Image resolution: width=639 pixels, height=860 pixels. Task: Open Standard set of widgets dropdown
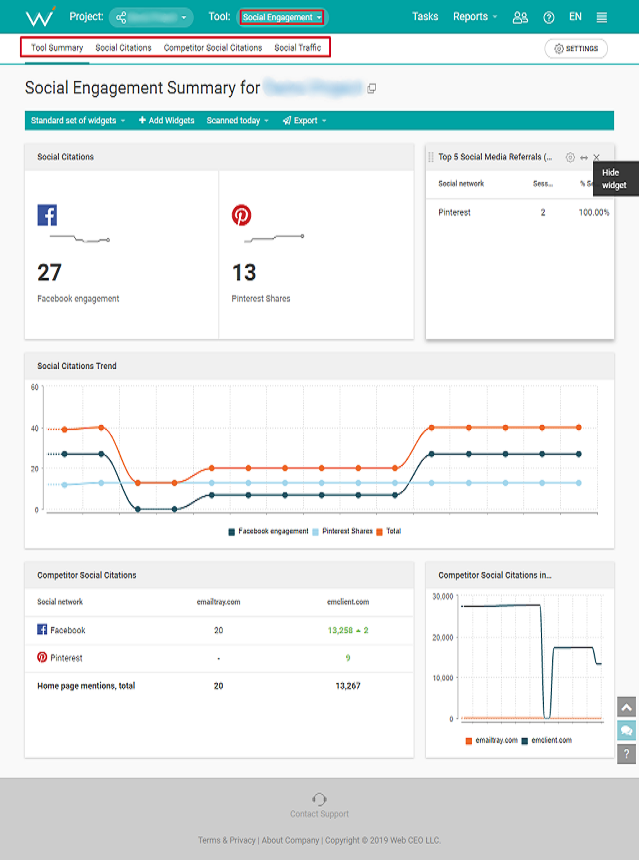pyautogui.click(x=78, y=121)
